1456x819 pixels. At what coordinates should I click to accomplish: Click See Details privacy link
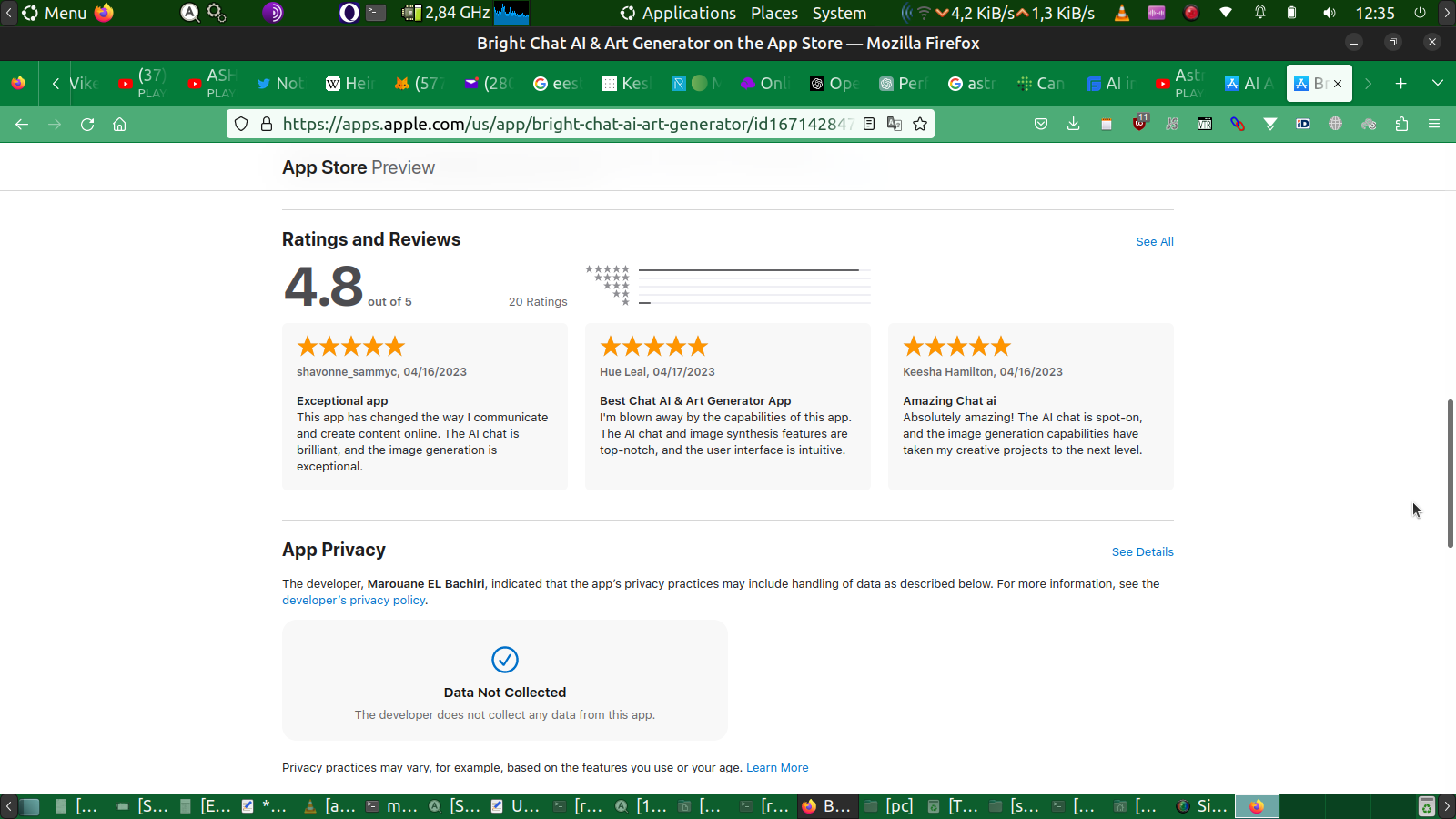[x=1143, y=552]
